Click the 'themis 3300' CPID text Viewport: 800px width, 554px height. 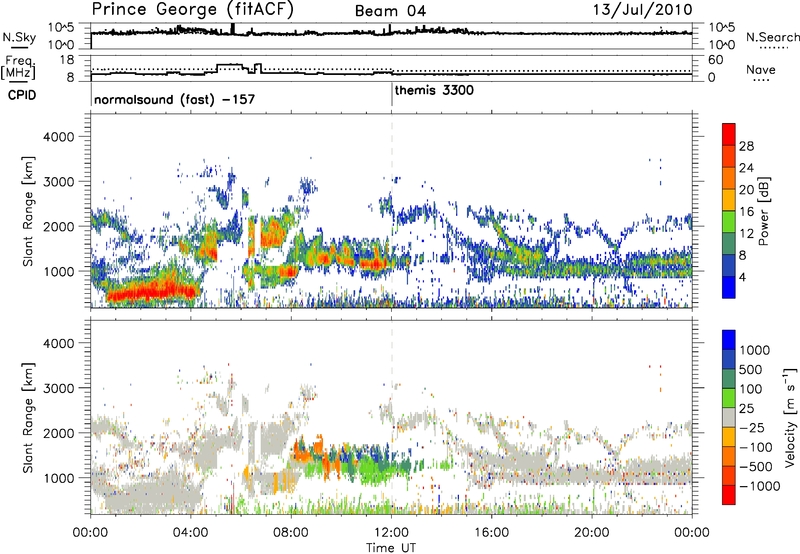434,90
